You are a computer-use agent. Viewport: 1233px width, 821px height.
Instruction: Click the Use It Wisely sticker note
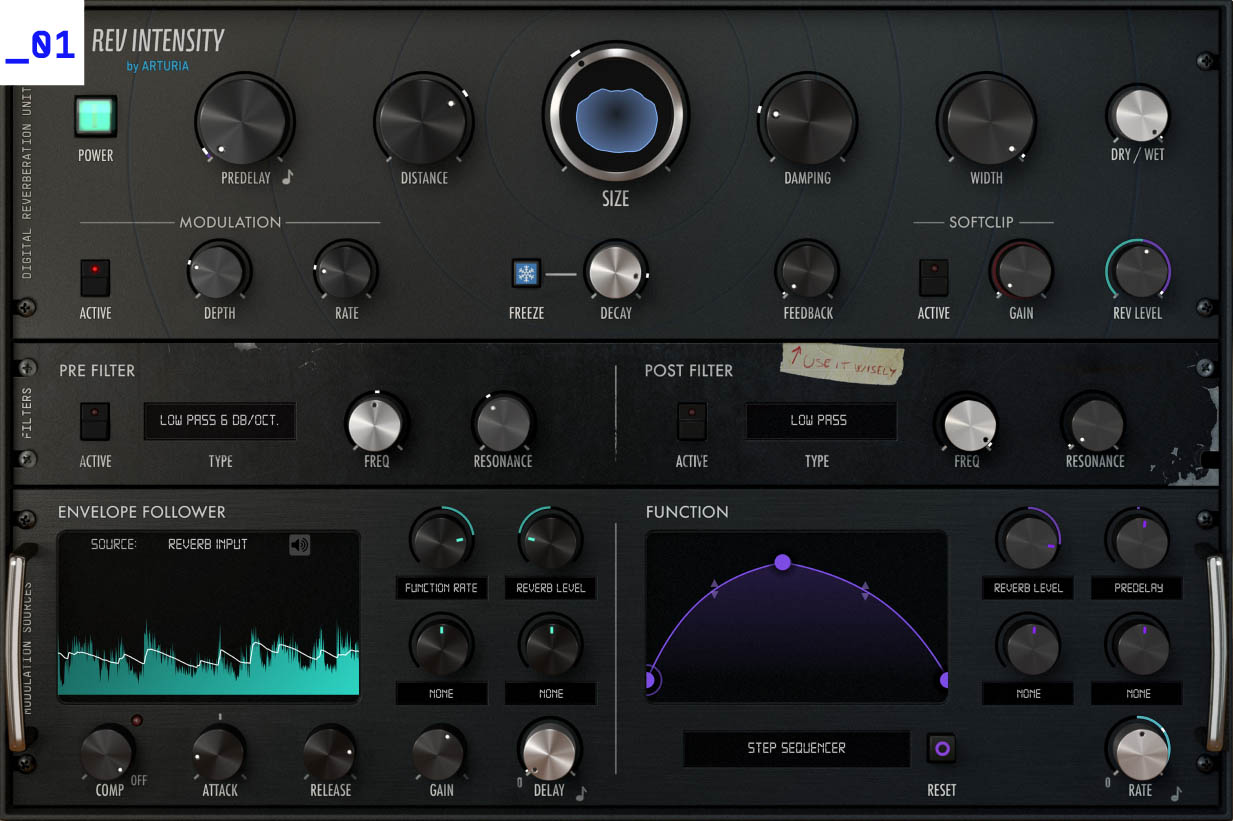click(x=842, y=364)
